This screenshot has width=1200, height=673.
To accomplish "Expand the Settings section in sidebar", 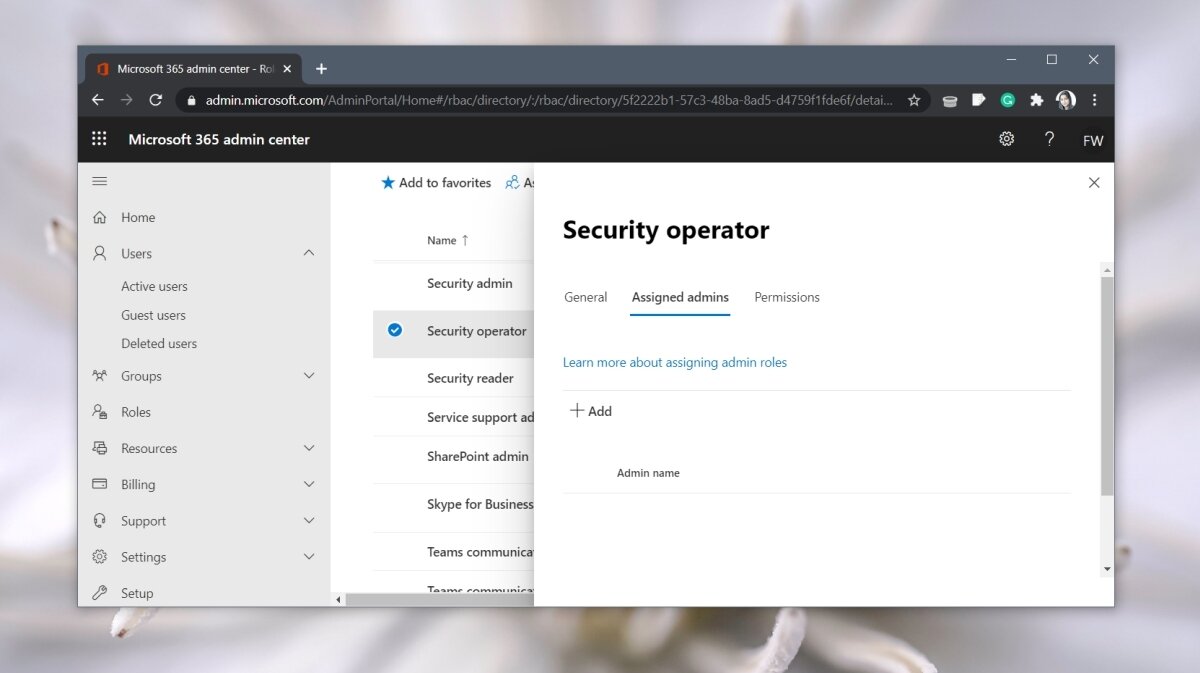I will [x=309, y=556].
